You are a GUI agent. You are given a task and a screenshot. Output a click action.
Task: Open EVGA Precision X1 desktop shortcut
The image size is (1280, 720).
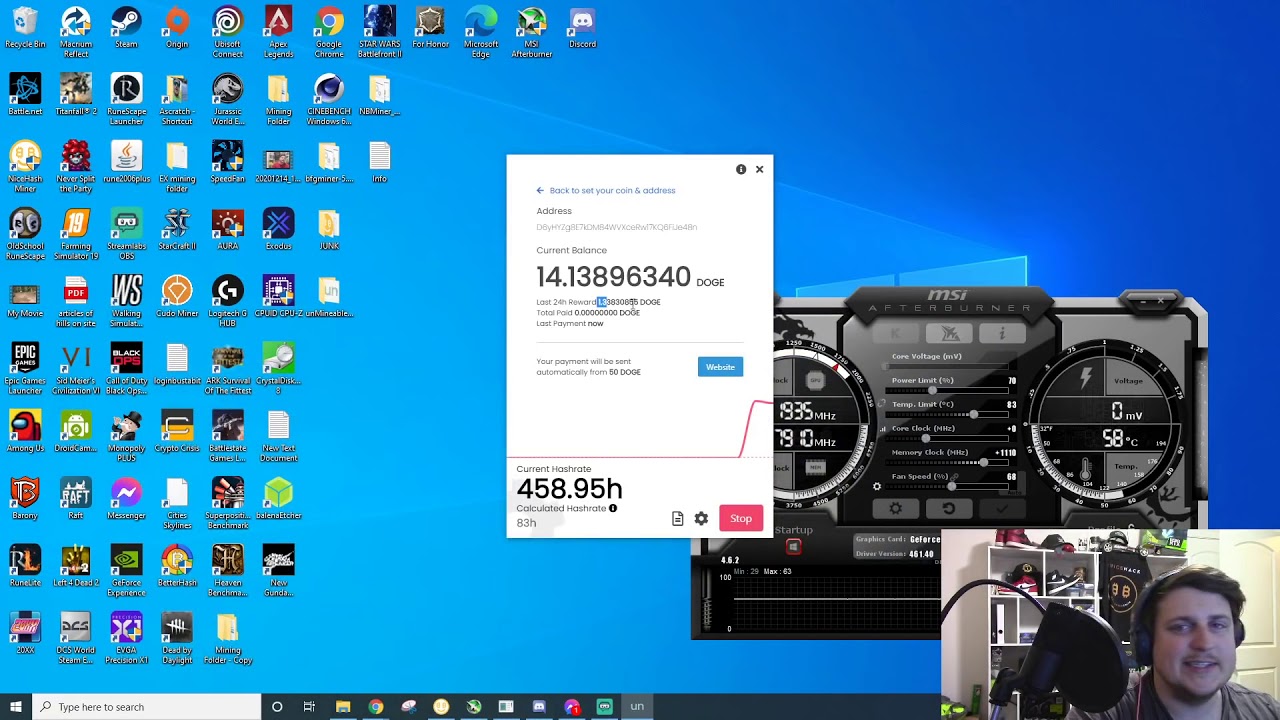pos(126,638)
